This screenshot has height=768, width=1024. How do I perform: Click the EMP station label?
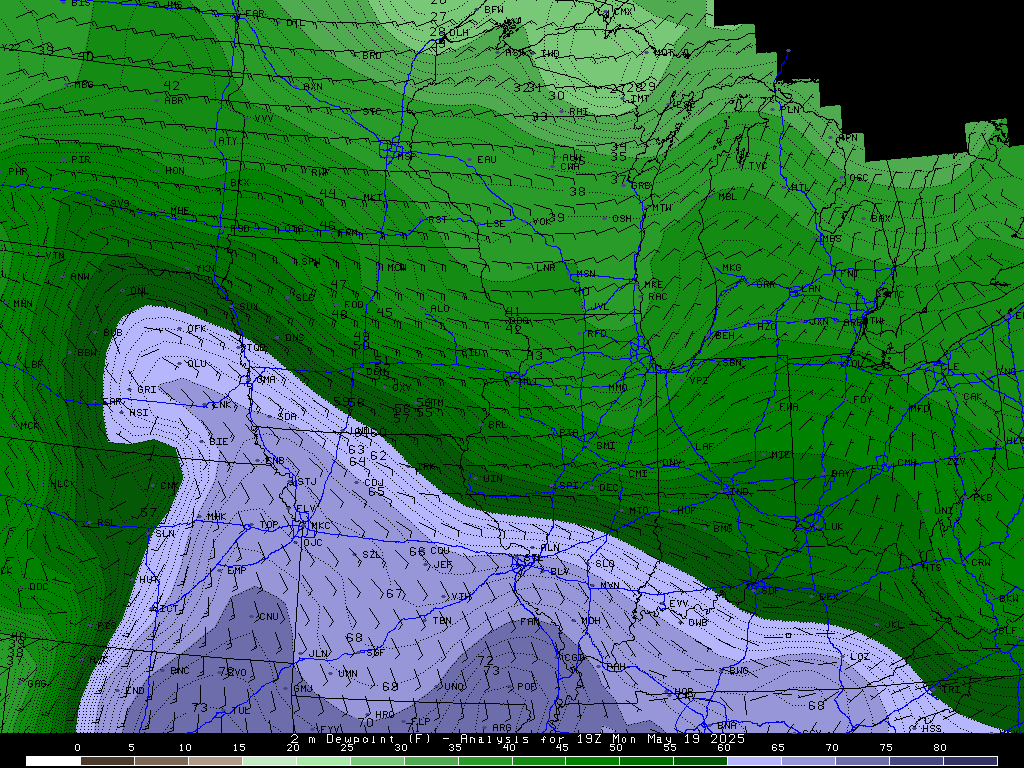click(236, 571)
